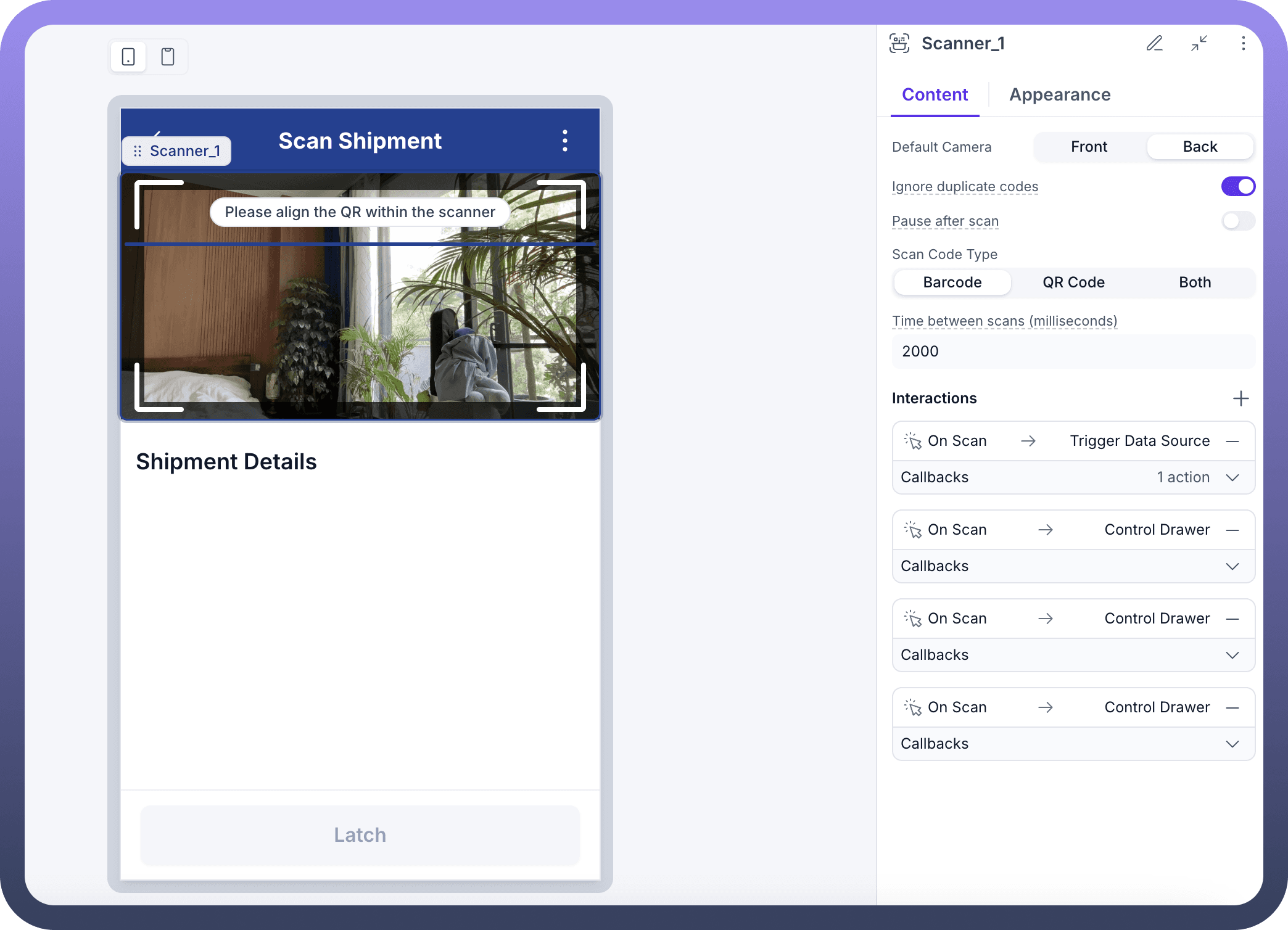This screenshot has height=930, width=1288.
Task: Open Scan Shipment header three-dot menu
Action: click(564, 141)
